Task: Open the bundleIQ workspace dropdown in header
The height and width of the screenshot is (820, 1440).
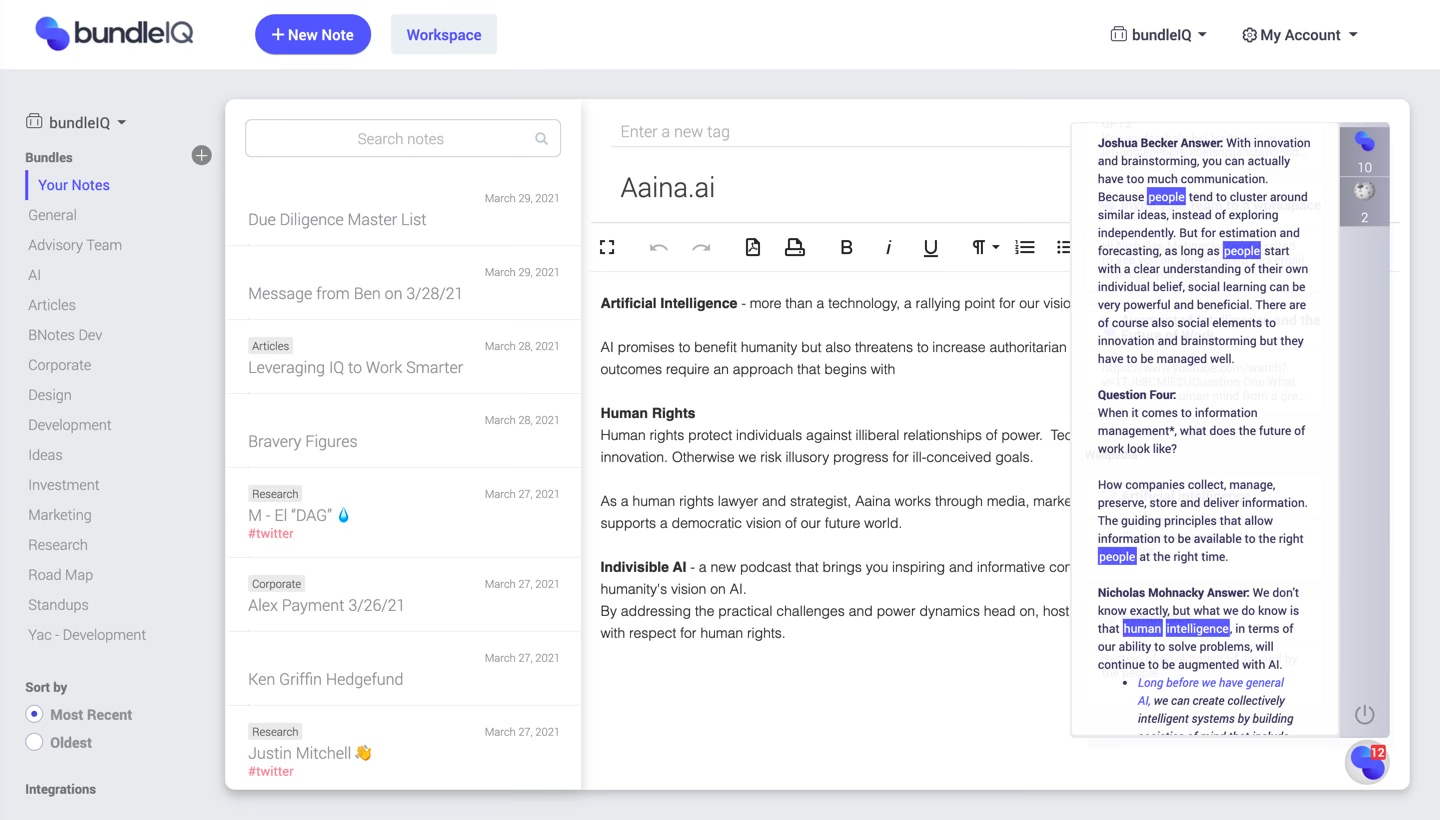Action: [1158, 34]
